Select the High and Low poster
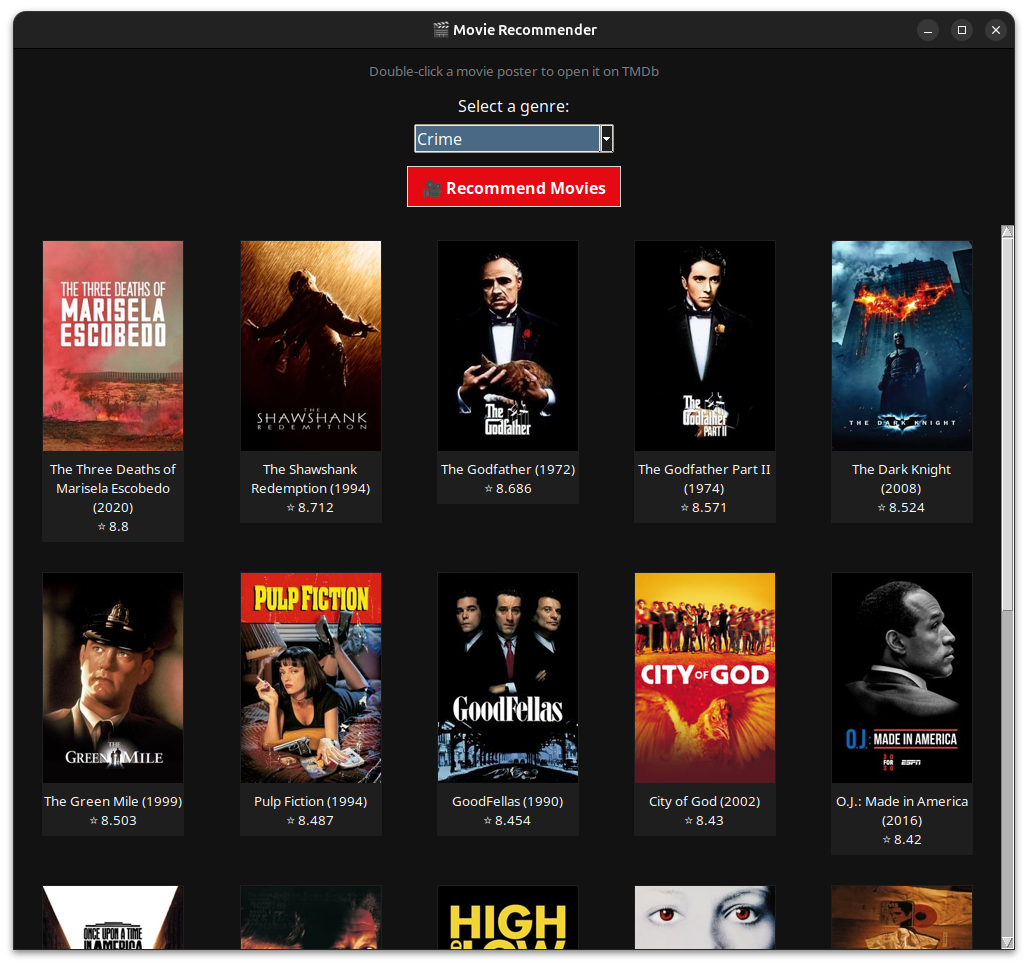The height and width of the screenshot is (966, 1028). (x=508, y=917)
